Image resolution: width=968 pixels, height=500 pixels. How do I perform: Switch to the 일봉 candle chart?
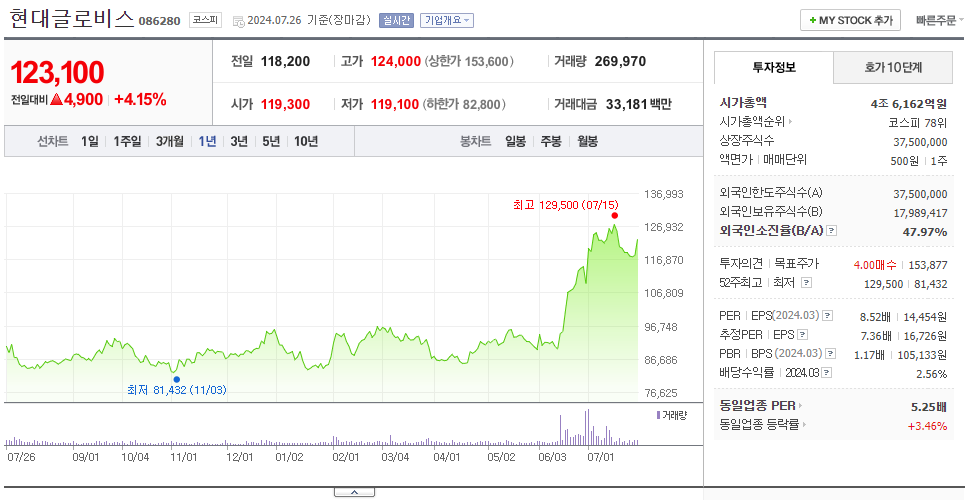(515, 141)
